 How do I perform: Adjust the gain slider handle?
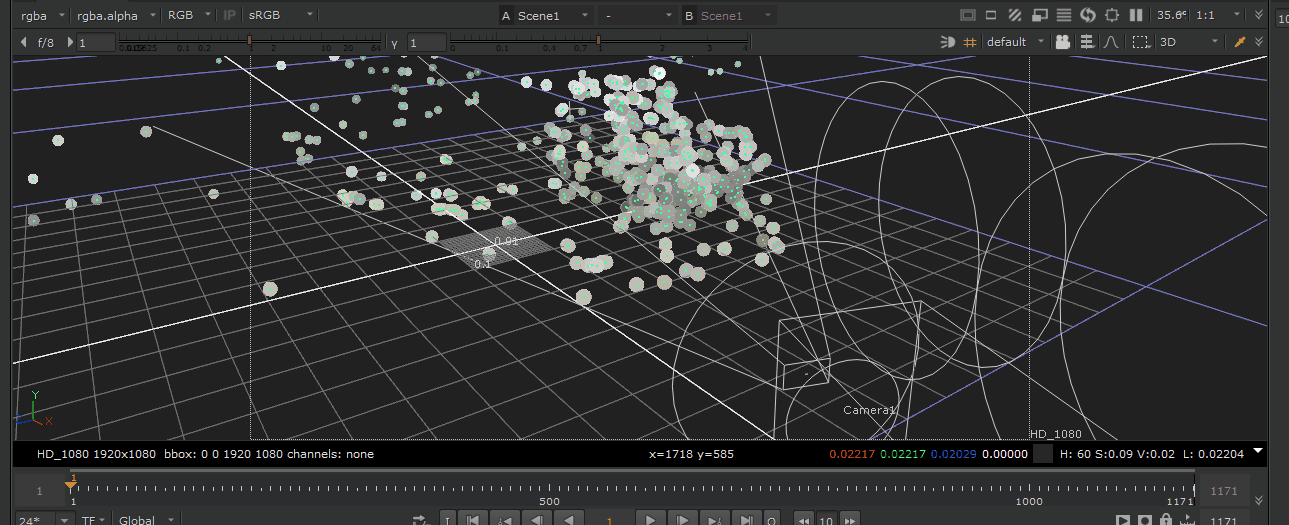coord(249,40)
